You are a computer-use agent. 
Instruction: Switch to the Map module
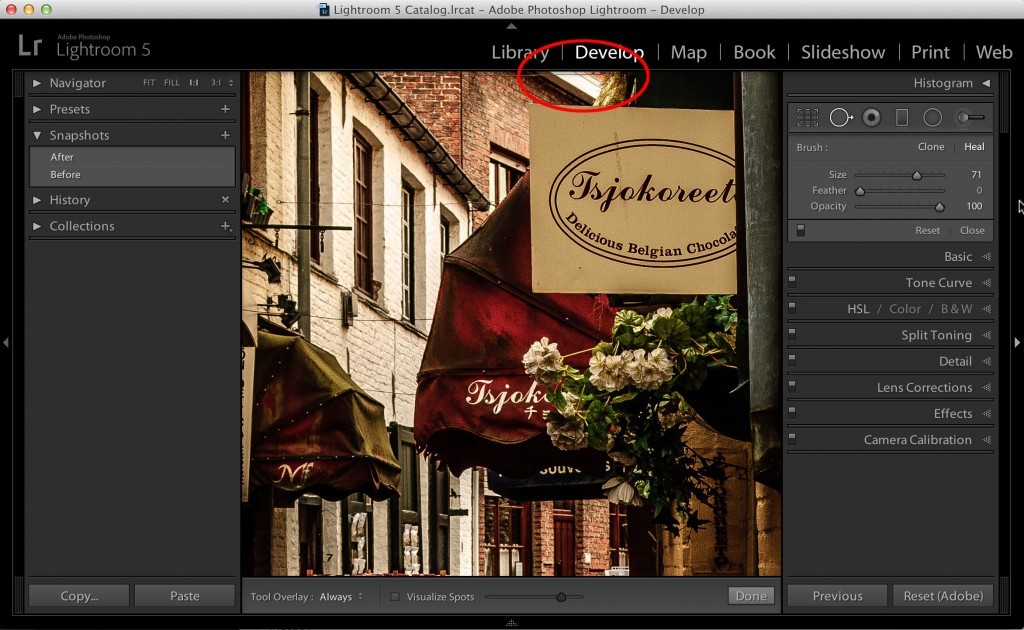click(689, 52)
